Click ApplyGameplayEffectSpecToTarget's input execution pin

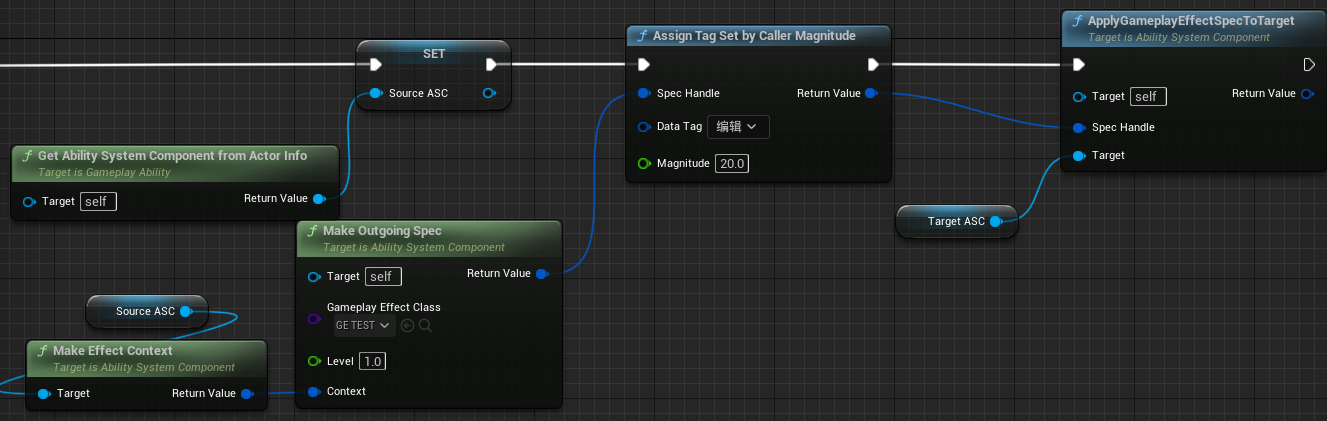(x=1078, y=65)
